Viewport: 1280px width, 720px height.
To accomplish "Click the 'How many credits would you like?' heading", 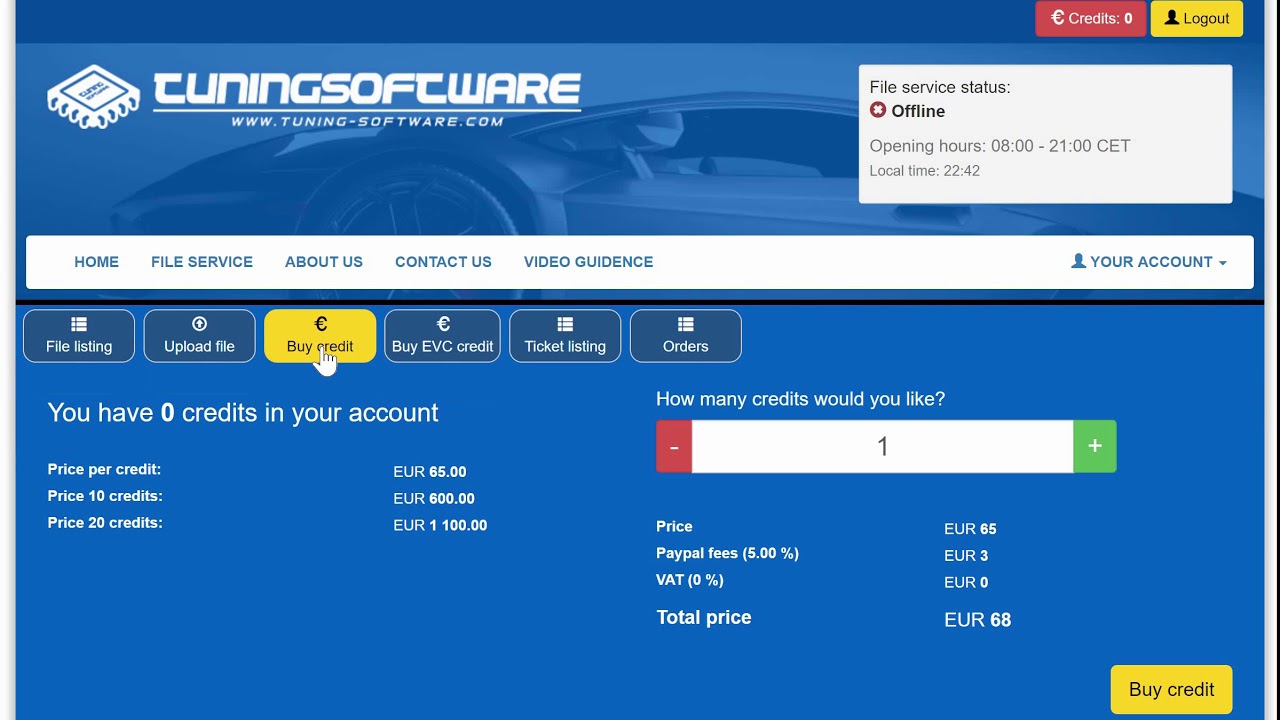I will pos(800,399).
